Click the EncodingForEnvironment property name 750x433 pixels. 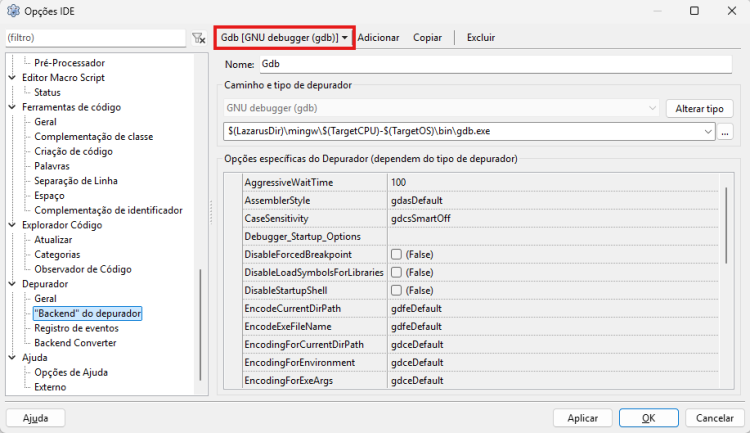pyautogui.click(x=300, y=363)
